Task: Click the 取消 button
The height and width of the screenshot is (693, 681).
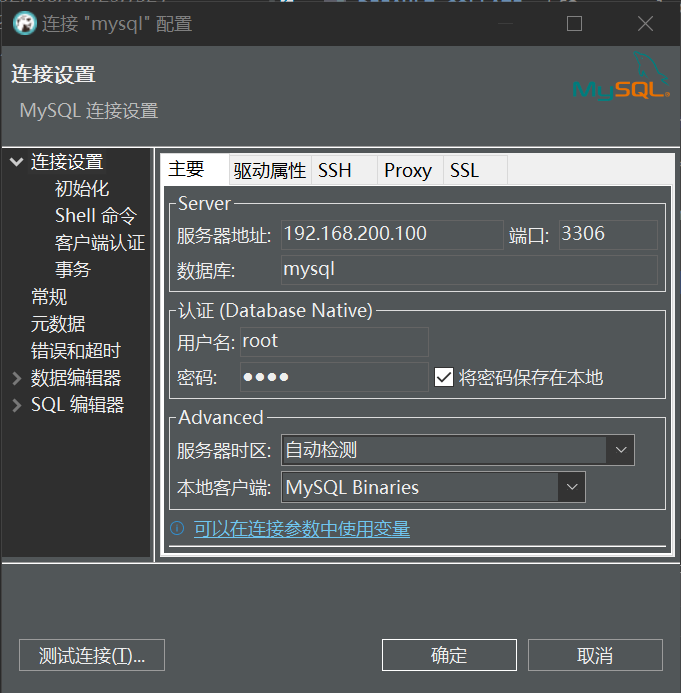Action: pyautogui.click(x=595, y=655)
